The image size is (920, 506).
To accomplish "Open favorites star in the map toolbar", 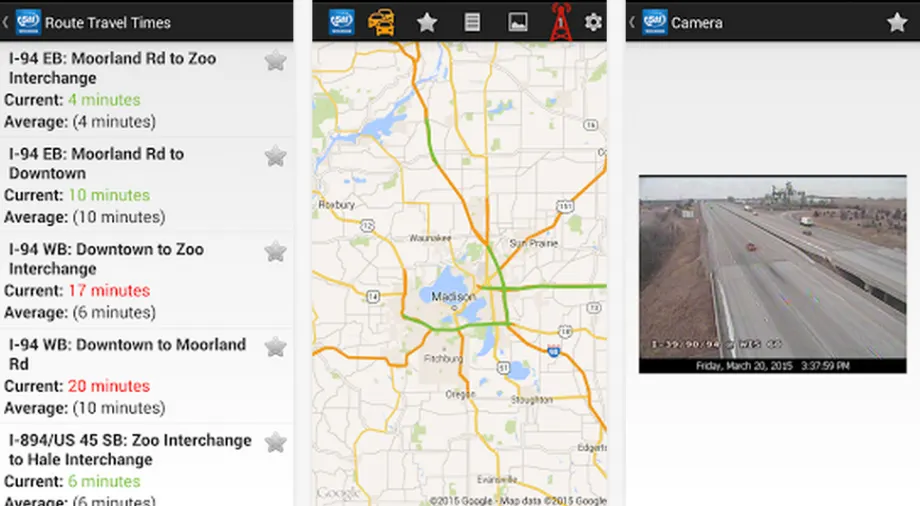I will 427,22.
